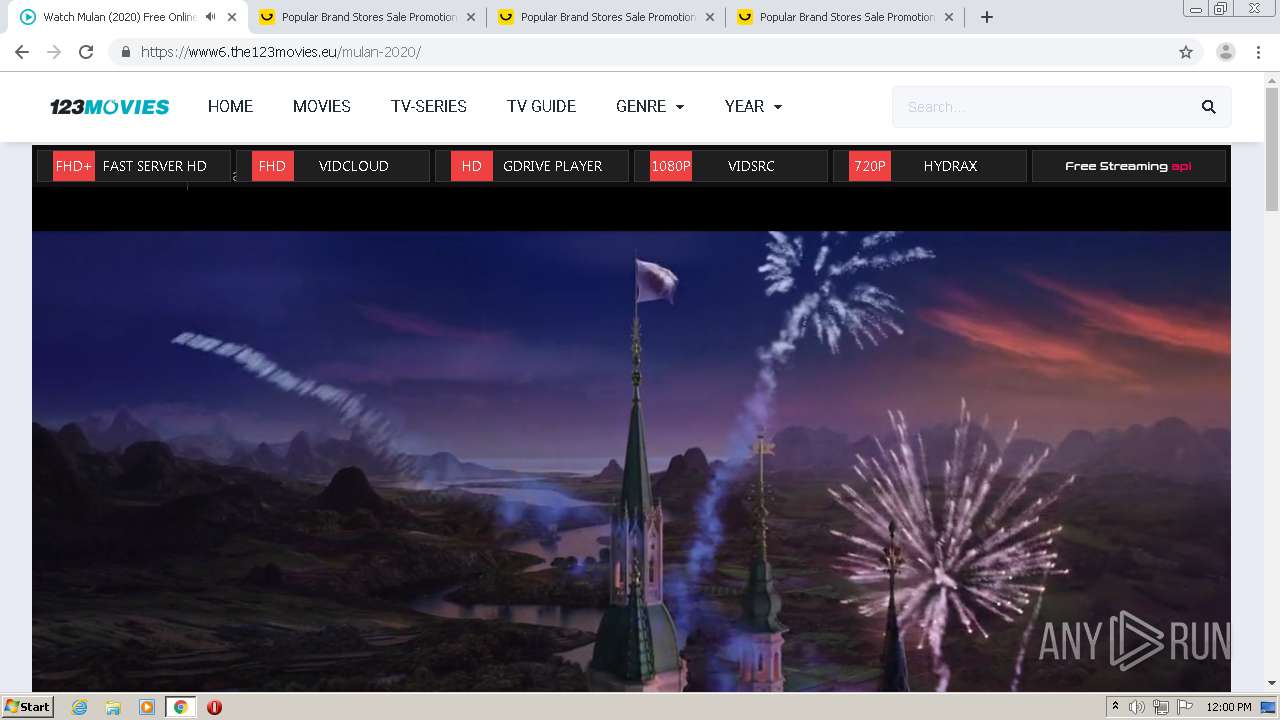This screenshot has width=1280, height=720.
Task: Click the network tray icon
Action: [1161, 707]
